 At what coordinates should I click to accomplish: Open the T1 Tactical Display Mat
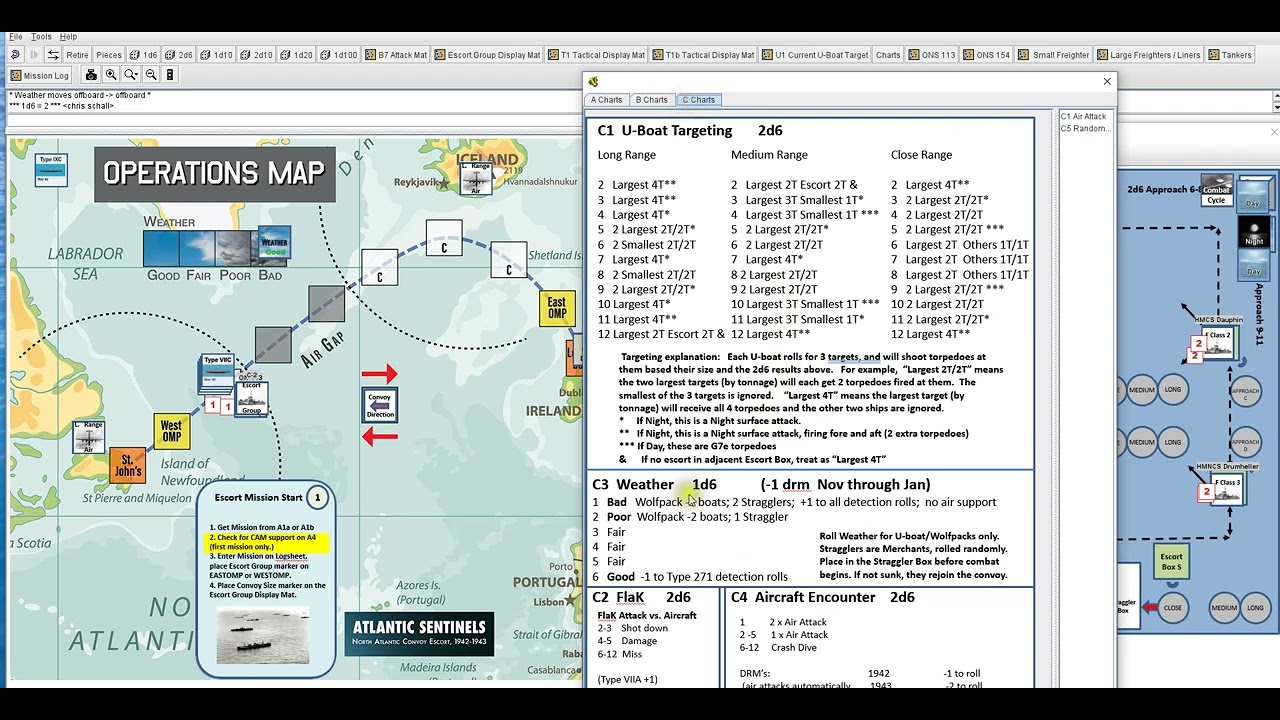coord(596,55)
